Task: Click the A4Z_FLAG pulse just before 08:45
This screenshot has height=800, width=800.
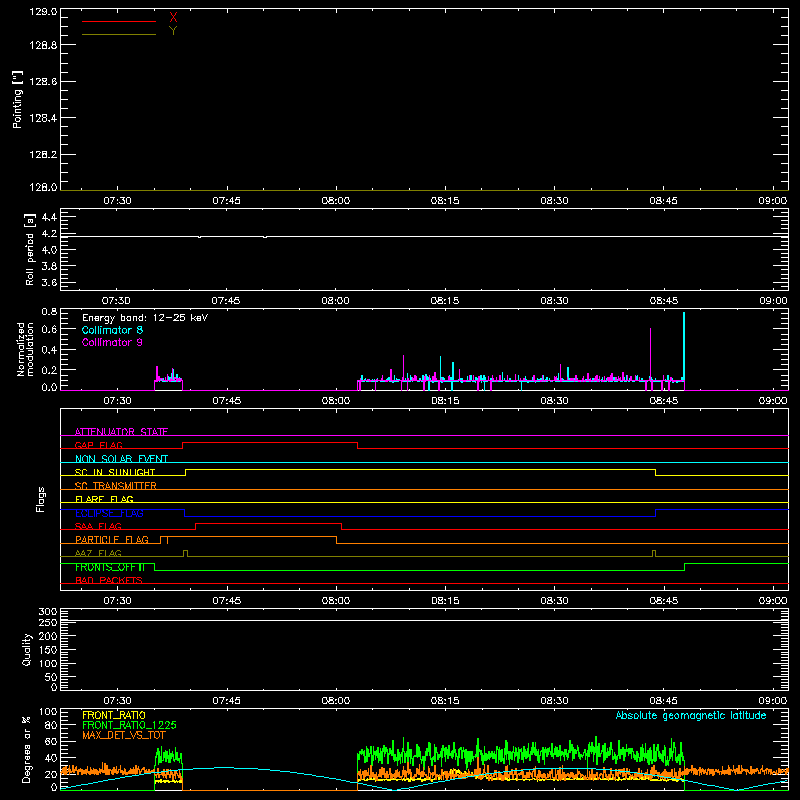Action: pos(654,553)
